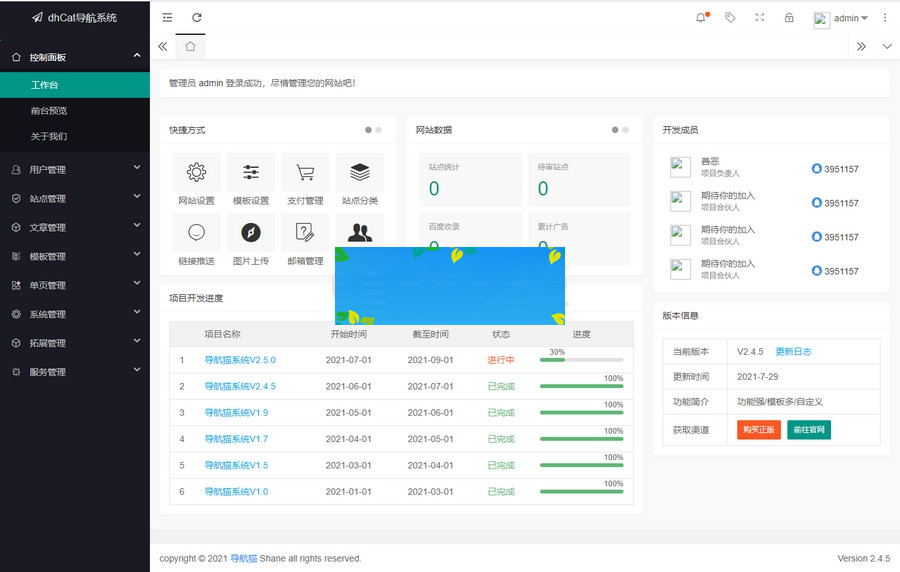Switch to second page of 快捷方式 carousel
The height and width of the screenshot is (572, 900).
378,130
